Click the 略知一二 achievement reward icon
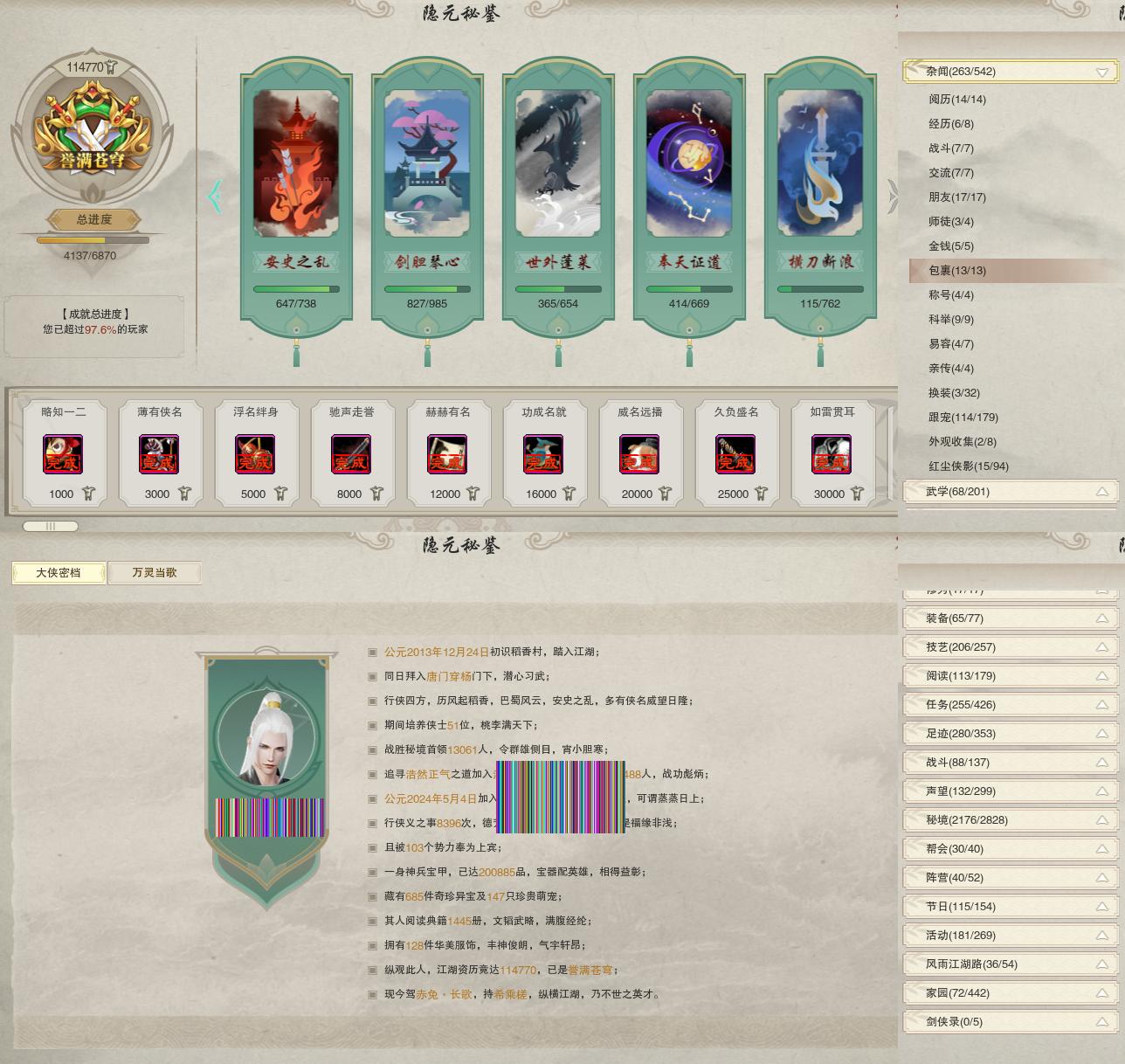Image resolution: width=1125 pixels, height=1064 pixels. (63, 454)
